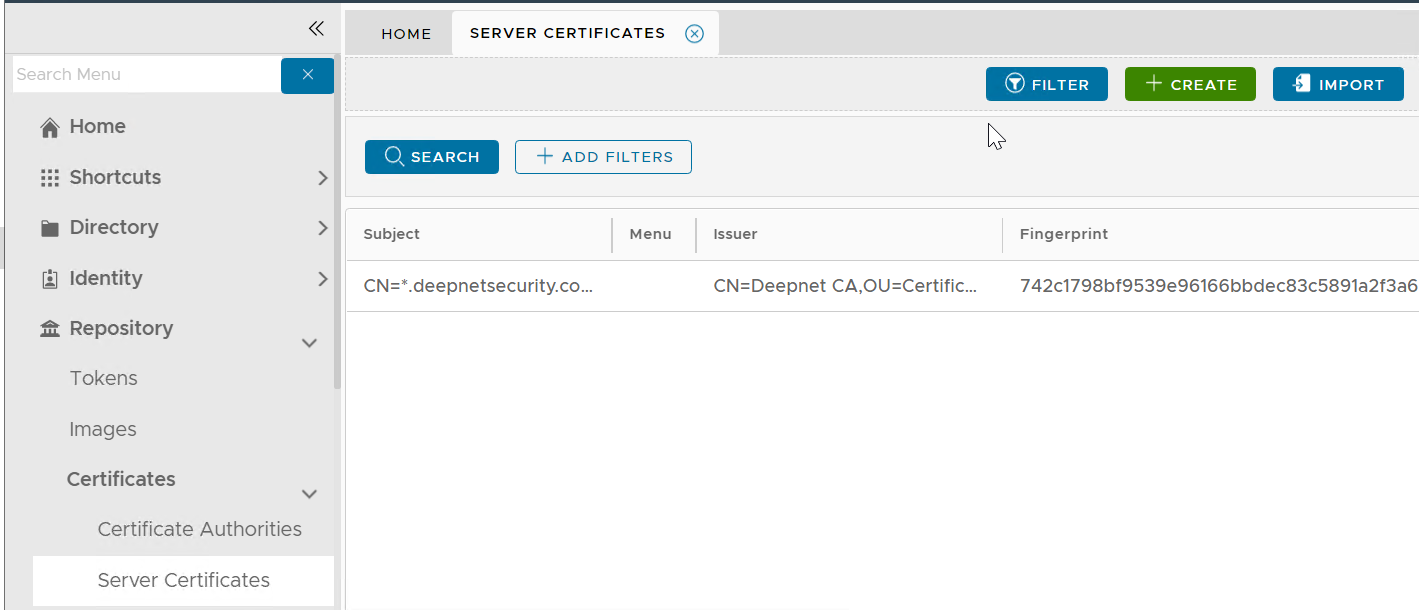This screenshot has width=1419, height=610.
Task: Switch to the HOME tab
Action: [x=406, y=34]
